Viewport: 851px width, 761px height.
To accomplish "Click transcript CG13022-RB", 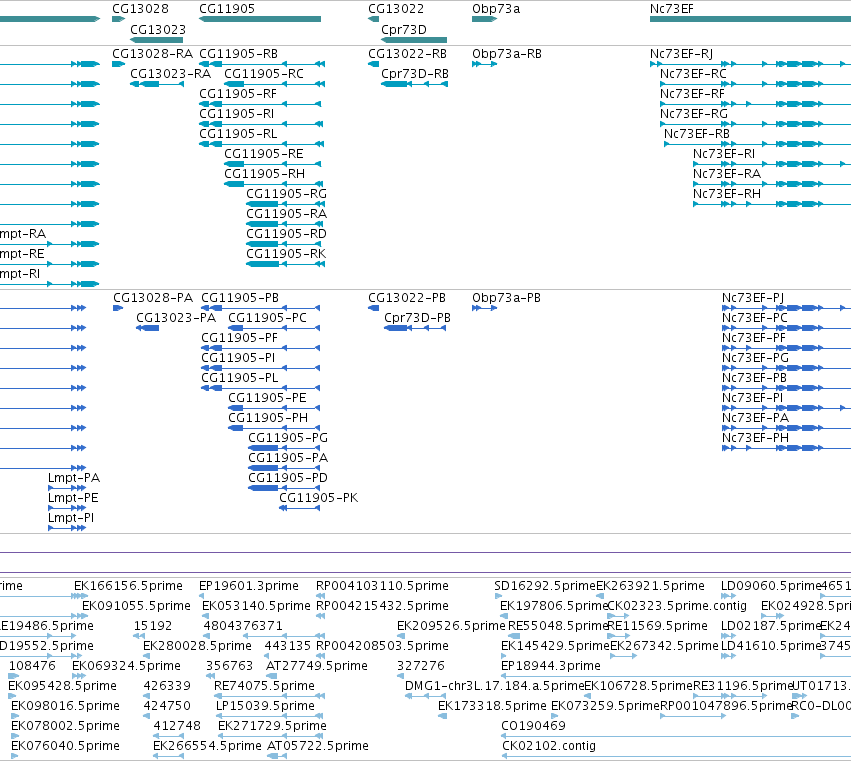I will [408, 54].
